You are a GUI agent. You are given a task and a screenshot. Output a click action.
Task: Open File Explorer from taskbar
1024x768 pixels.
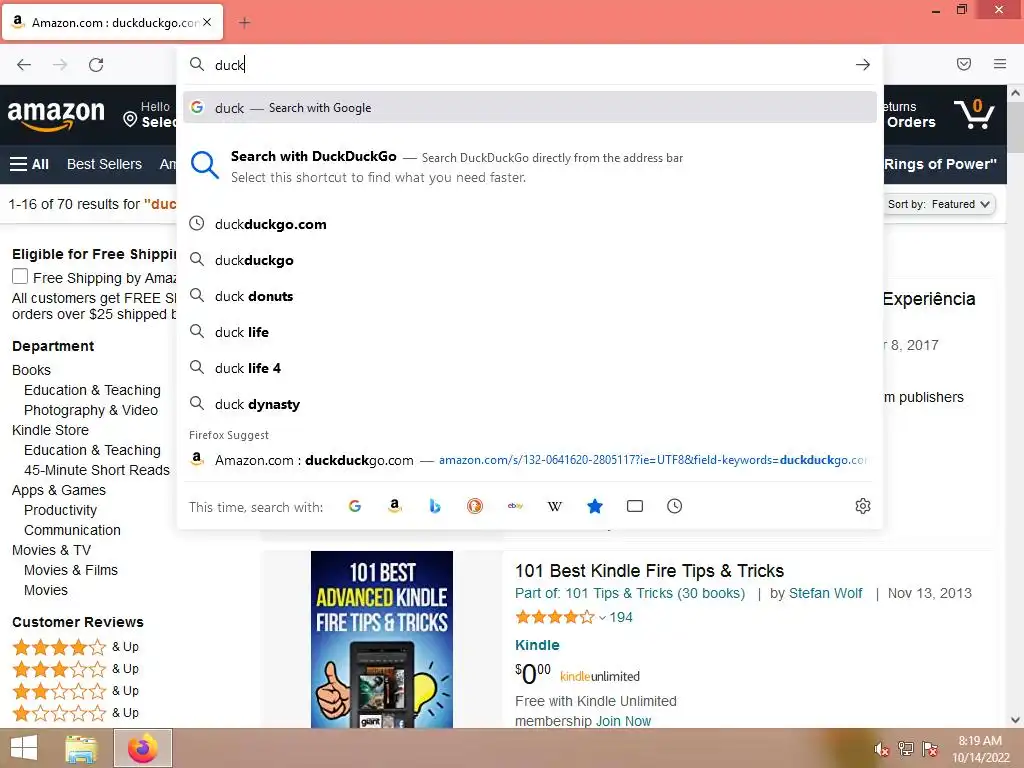tap(81, 748)
